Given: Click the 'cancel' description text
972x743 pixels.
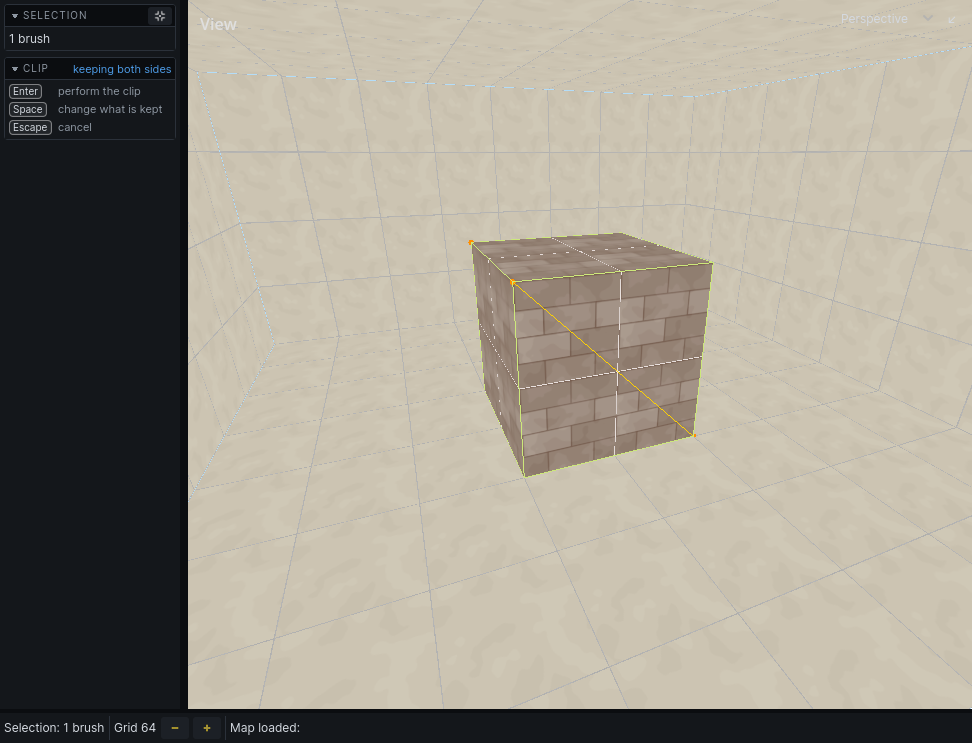Looking at the screenshot, I should [x=74, y=127].
